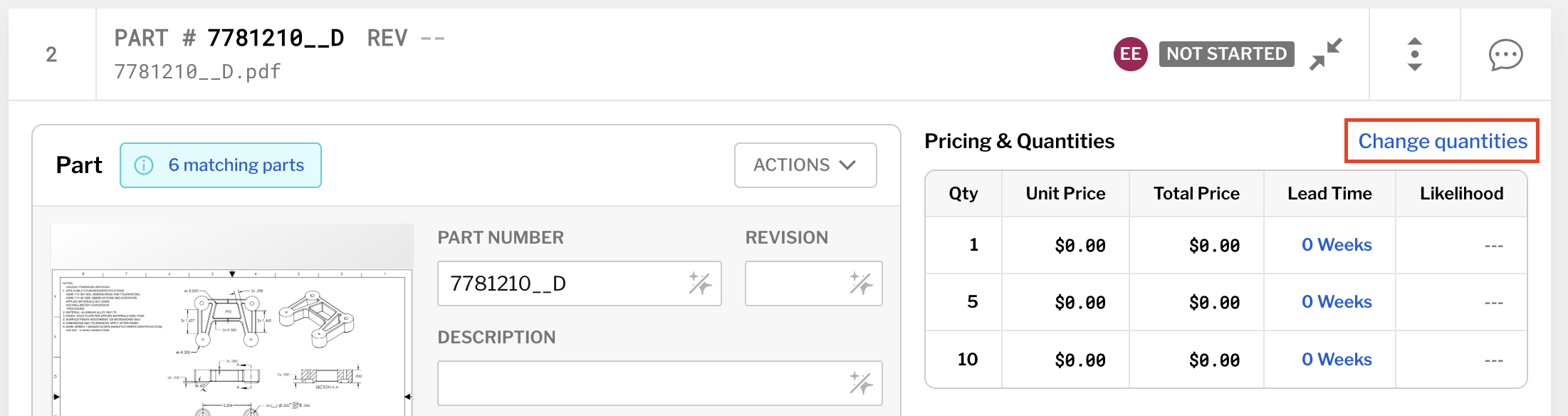The width and height of the screenshot is (1568, 416).
Task: Click inside the REVISION field
Action: pos(790,283)
